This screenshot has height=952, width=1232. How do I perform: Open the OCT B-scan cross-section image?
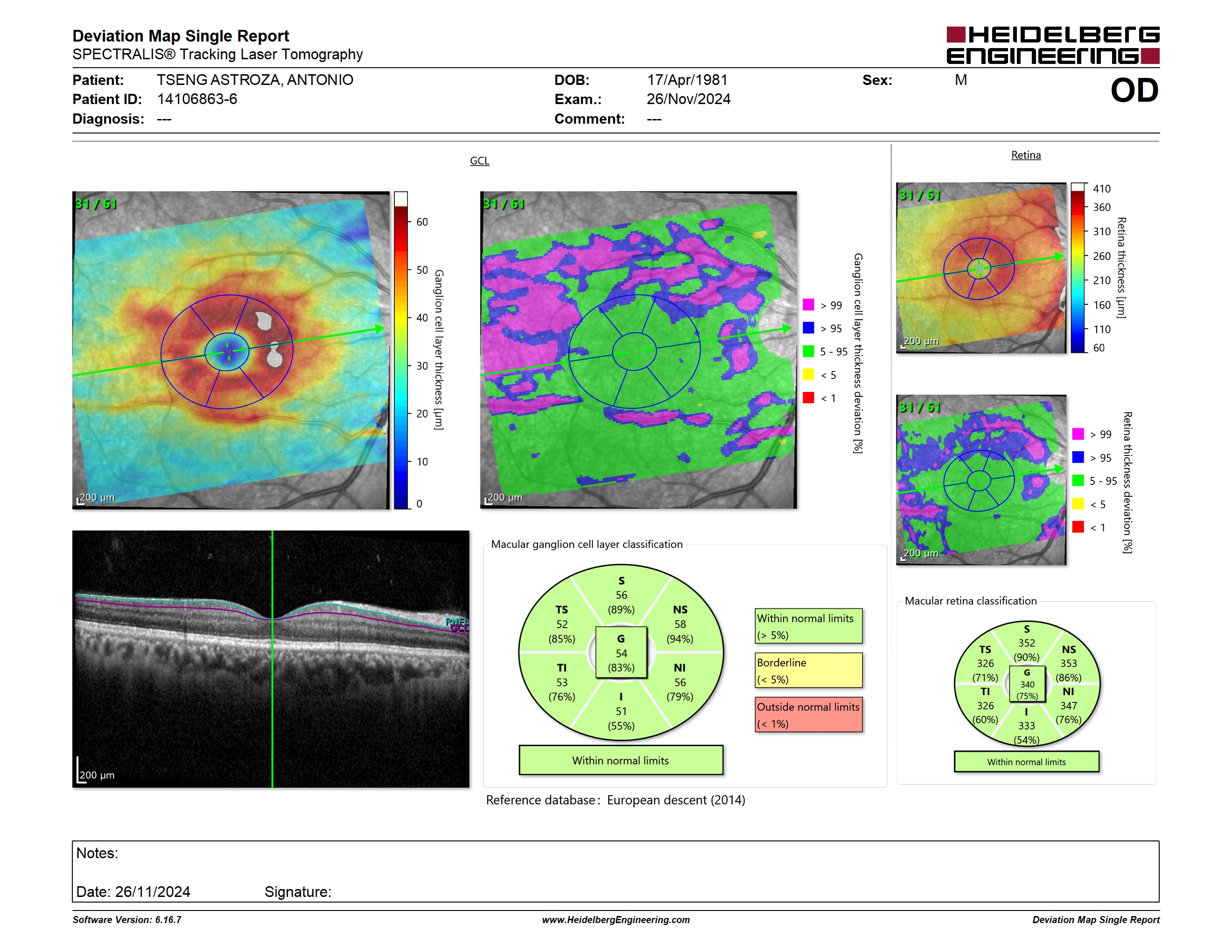tap(271, 659)
